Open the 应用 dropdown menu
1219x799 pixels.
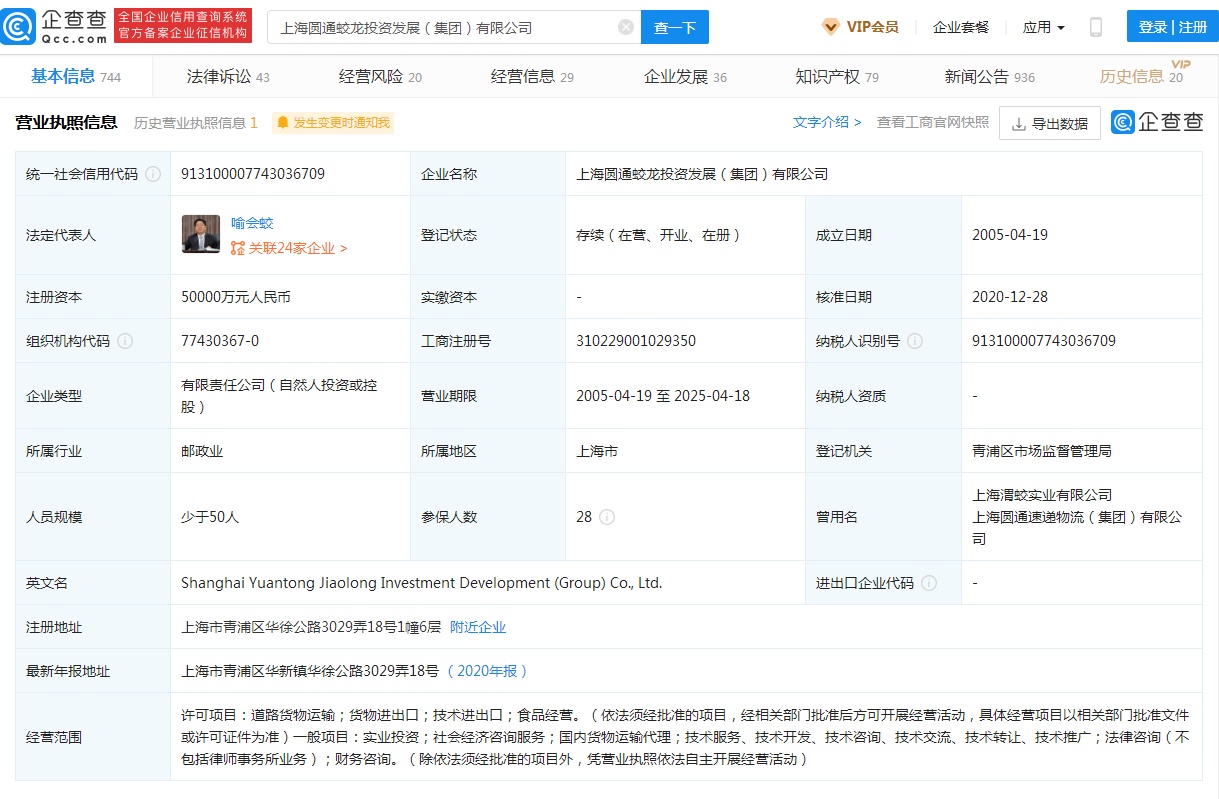coord(1043,27)
